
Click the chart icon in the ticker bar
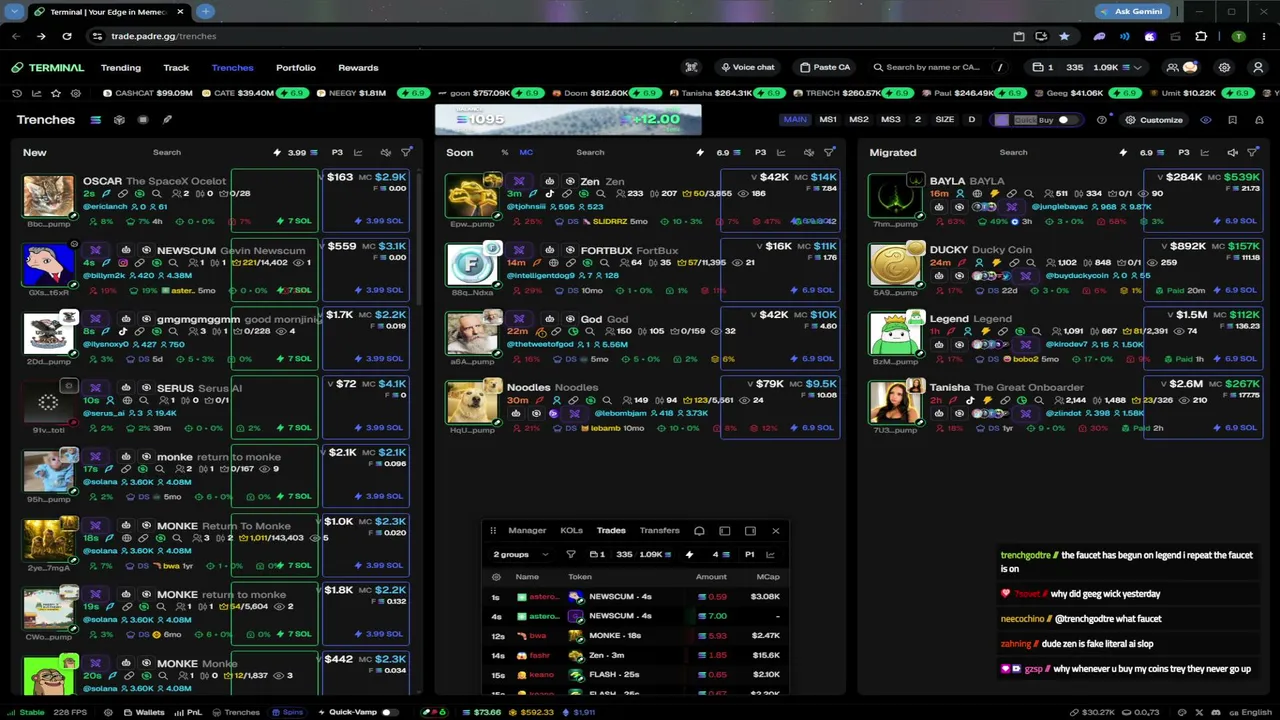tap(37, 93)
